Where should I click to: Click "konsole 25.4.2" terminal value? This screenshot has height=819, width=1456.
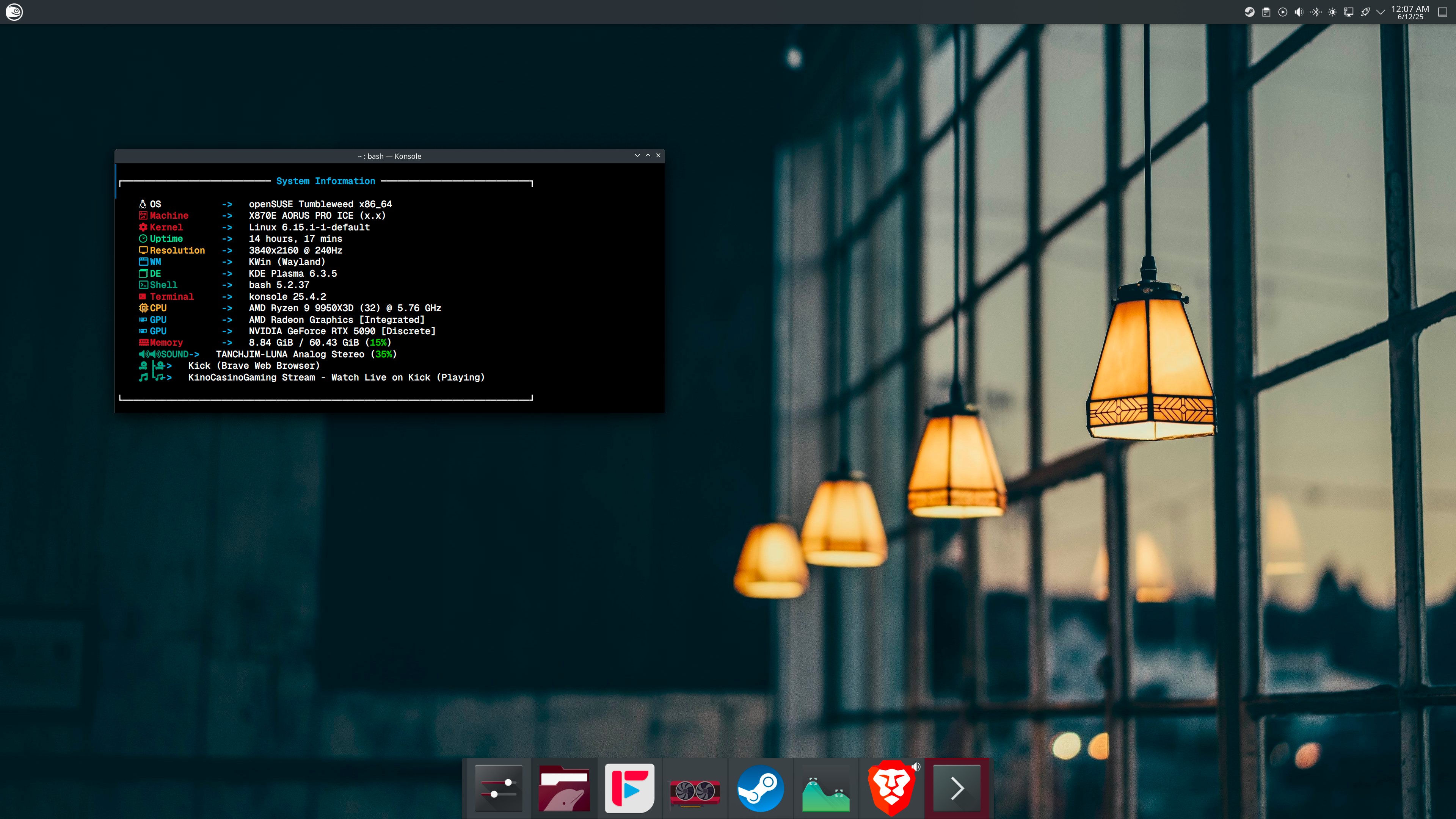[287, 296]
